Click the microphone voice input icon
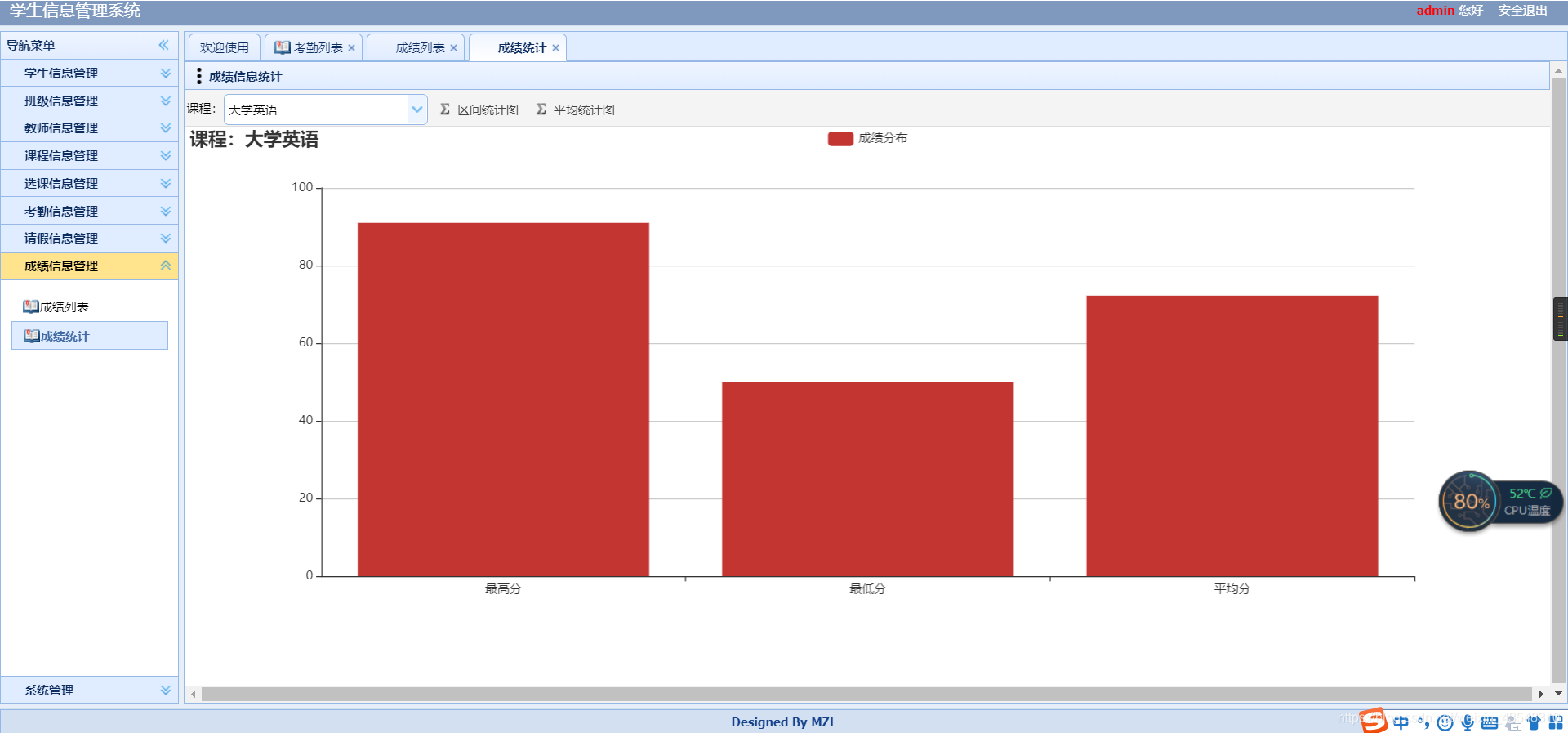Screen dimensions: 1568x733 (1468, 722)
